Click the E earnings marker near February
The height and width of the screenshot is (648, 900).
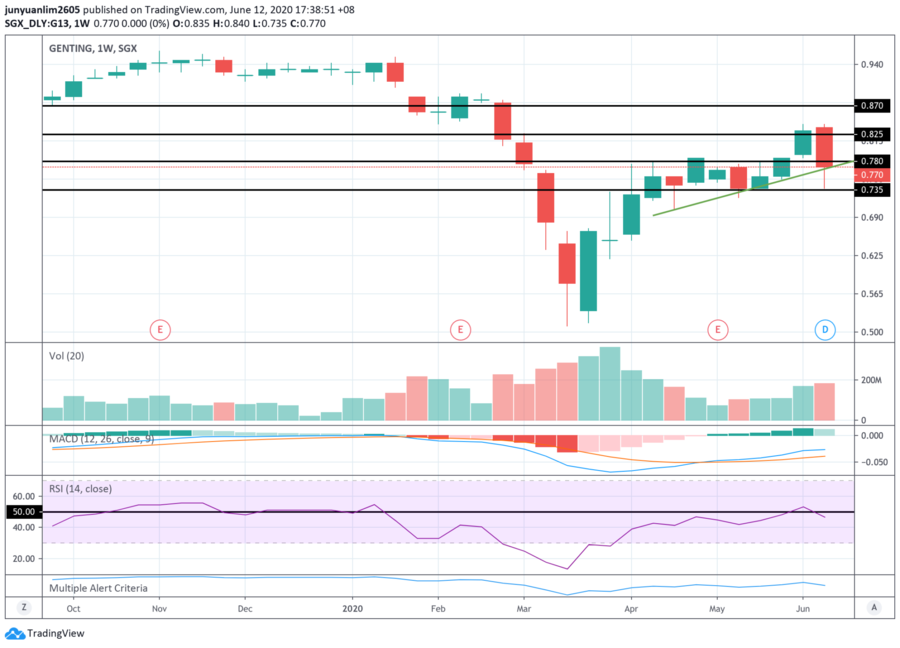(460, 329)
